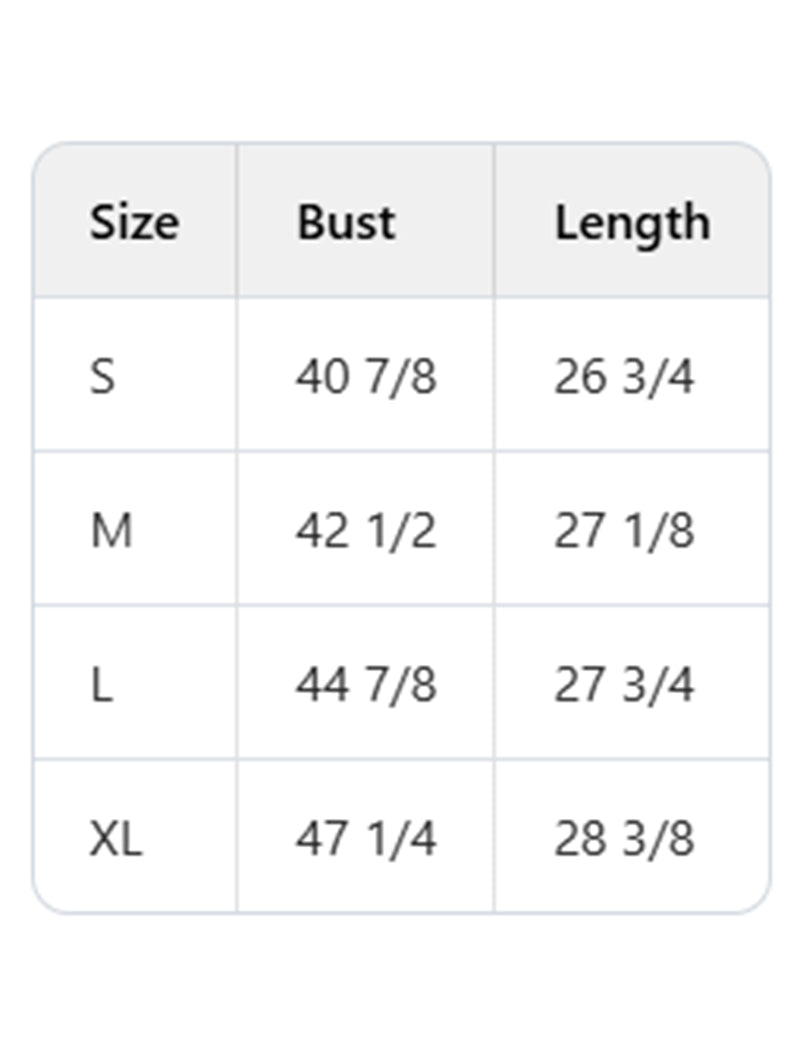The height and width of the screenshot is (1050, 800).
Task: Click the Length column header
Action: tap(632, 222)
